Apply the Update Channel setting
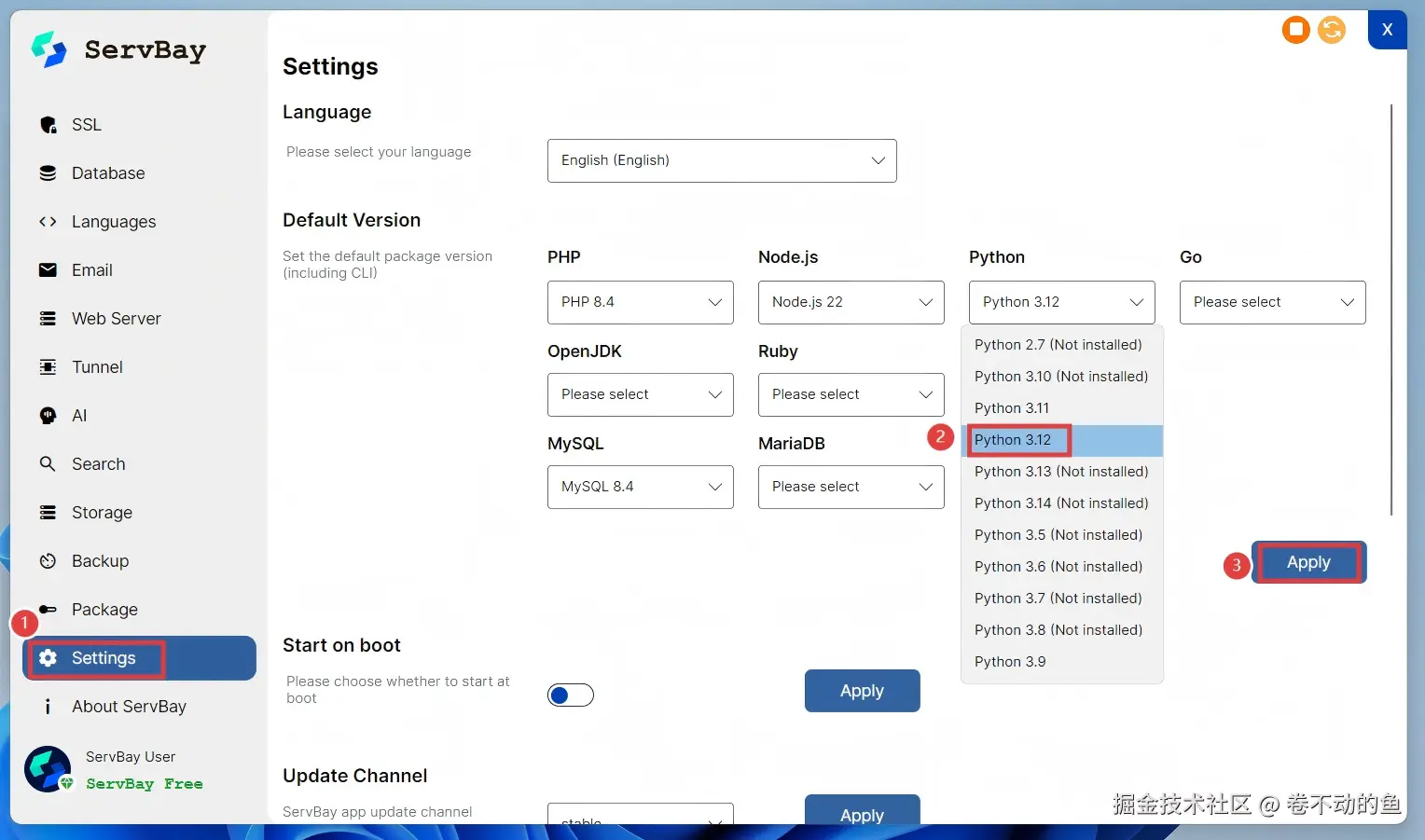 863,810
